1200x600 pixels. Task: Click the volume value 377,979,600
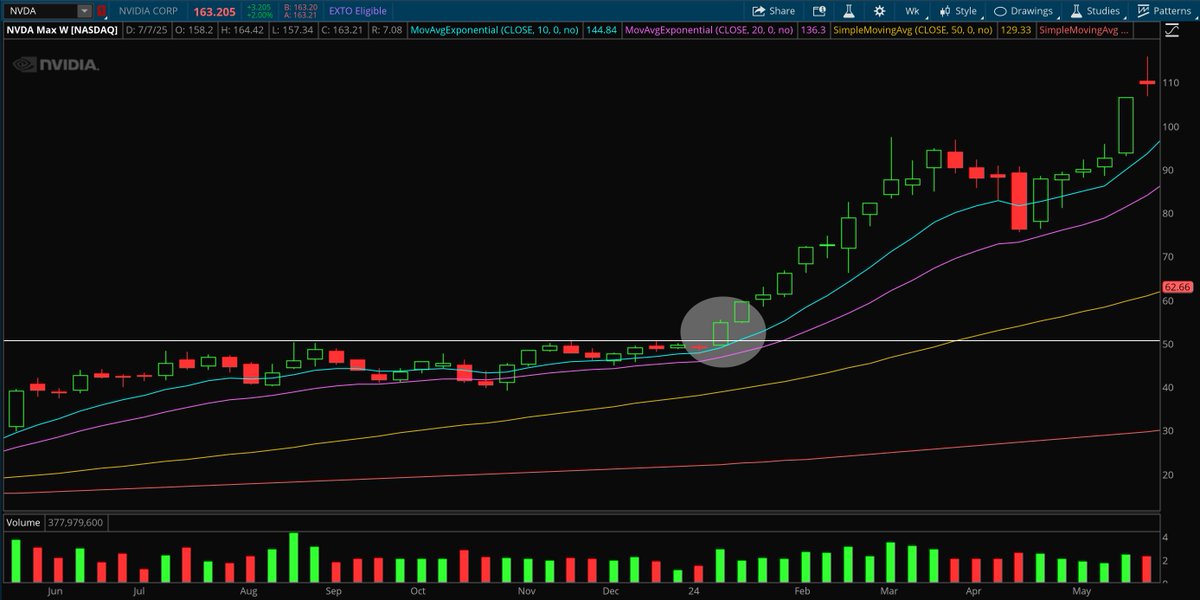click(x=76, y=522)
